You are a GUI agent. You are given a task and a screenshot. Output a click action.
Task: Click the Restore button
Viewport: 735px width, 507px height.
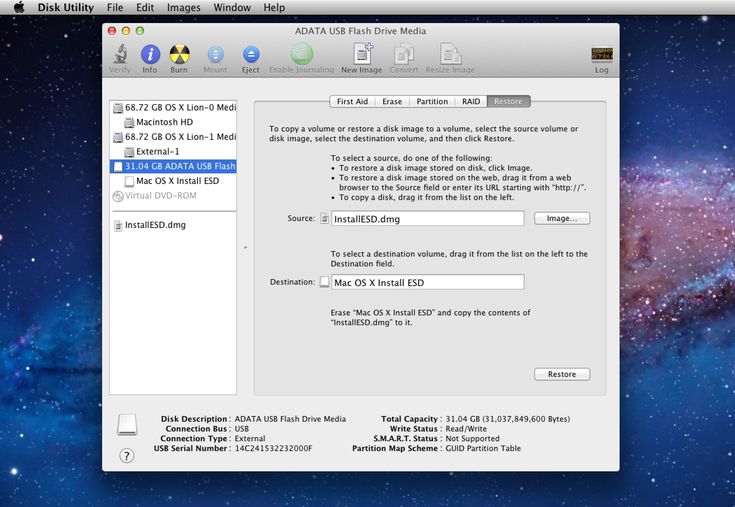pyautogui.click(x=562, y=374)
